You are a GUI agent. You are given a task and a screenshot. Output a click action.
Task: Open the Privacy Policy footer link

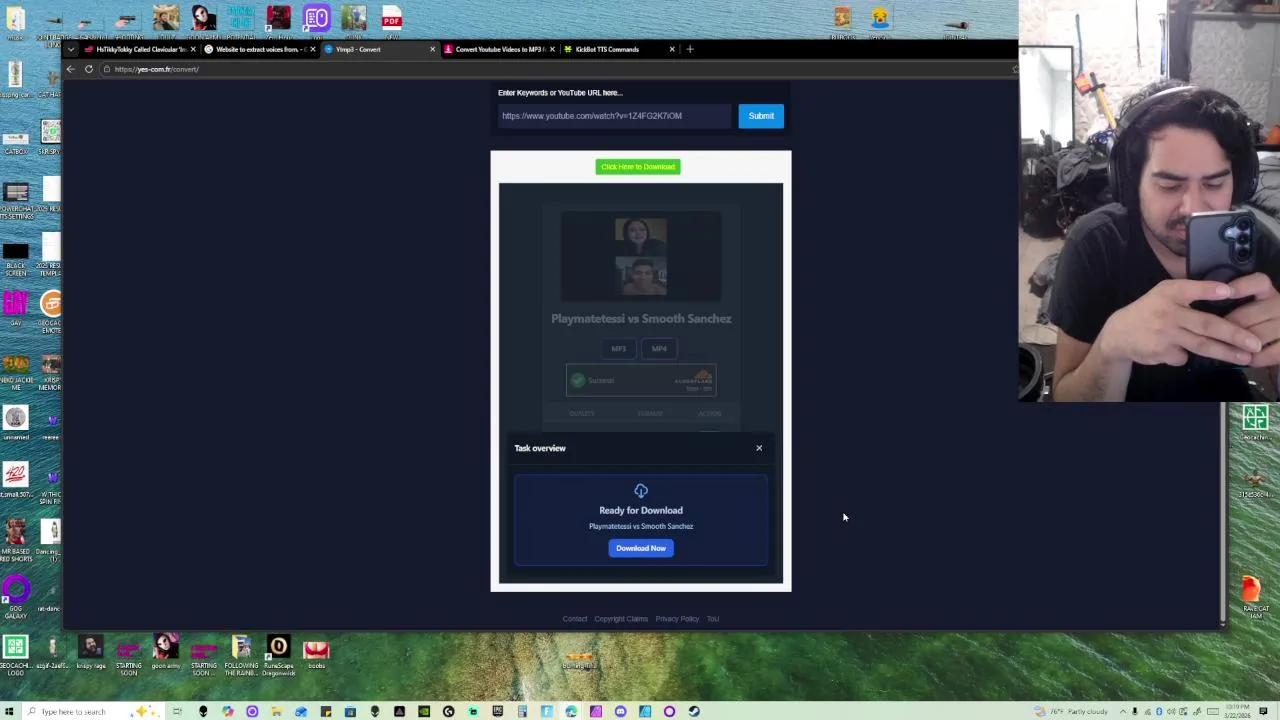click(677, 619)
